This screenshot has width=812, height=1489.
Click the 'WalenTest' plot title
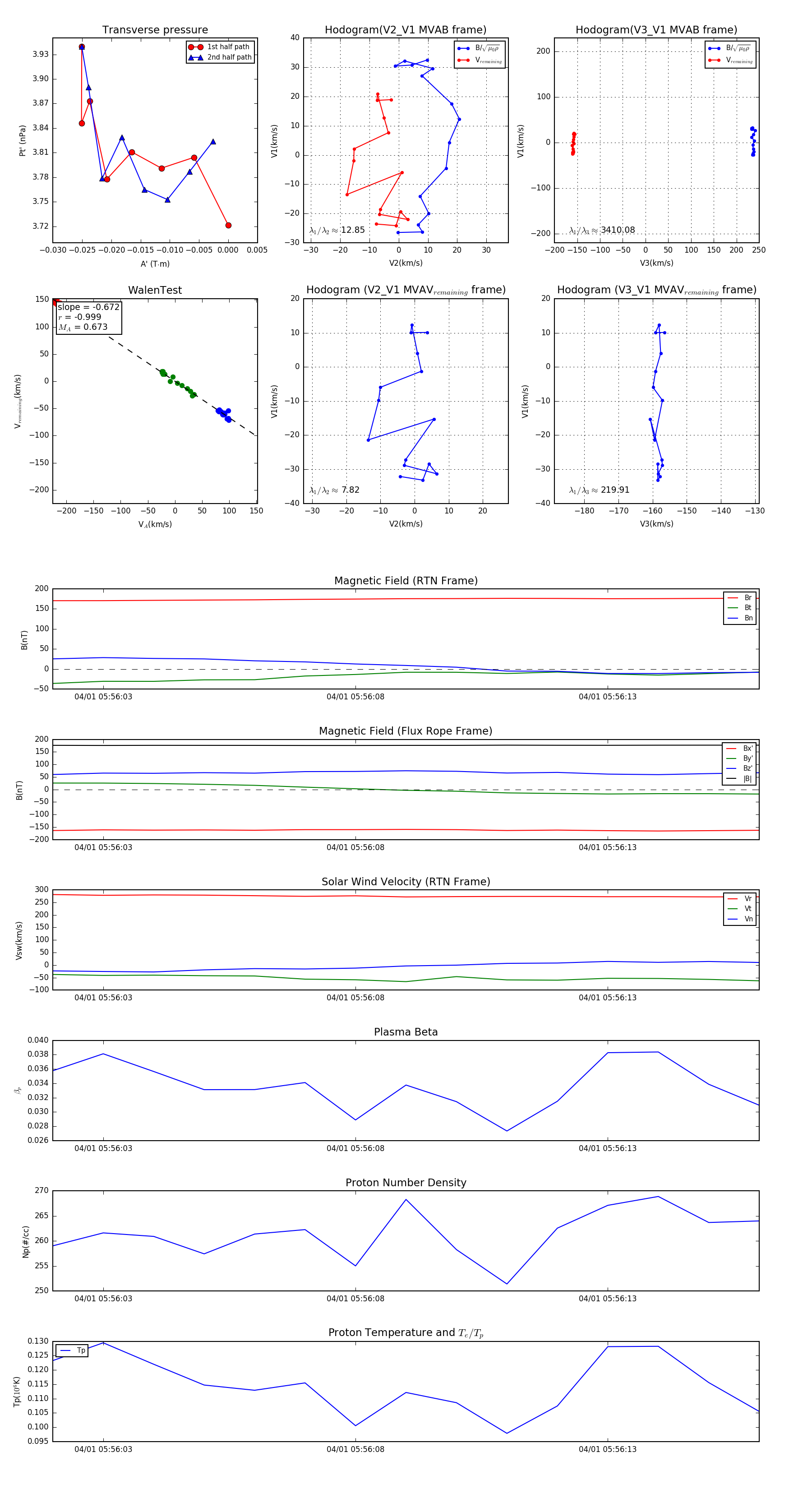click(155, 290)
